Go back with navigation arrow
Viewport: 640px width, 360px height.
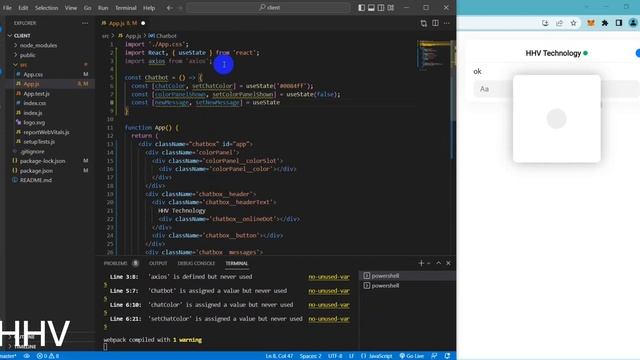tap(169, 7)
